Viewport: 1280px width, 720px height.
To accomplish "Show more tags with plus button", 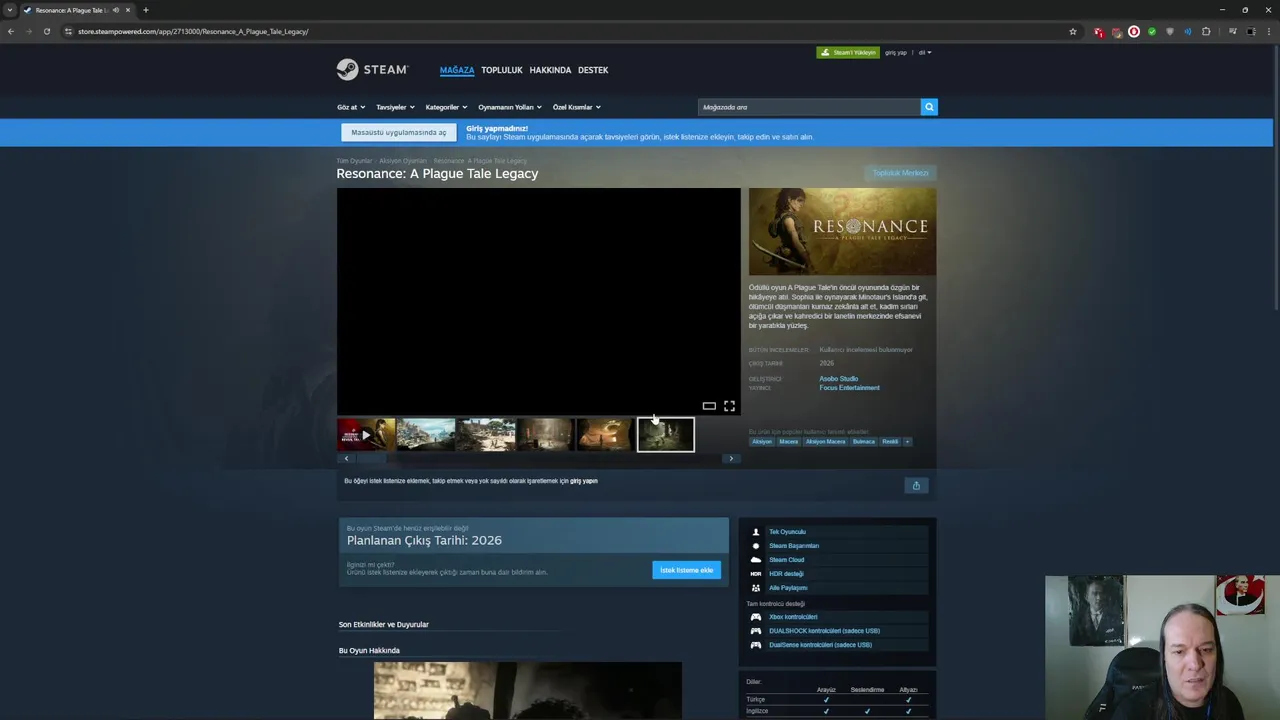I will click(x=907, y=441).
